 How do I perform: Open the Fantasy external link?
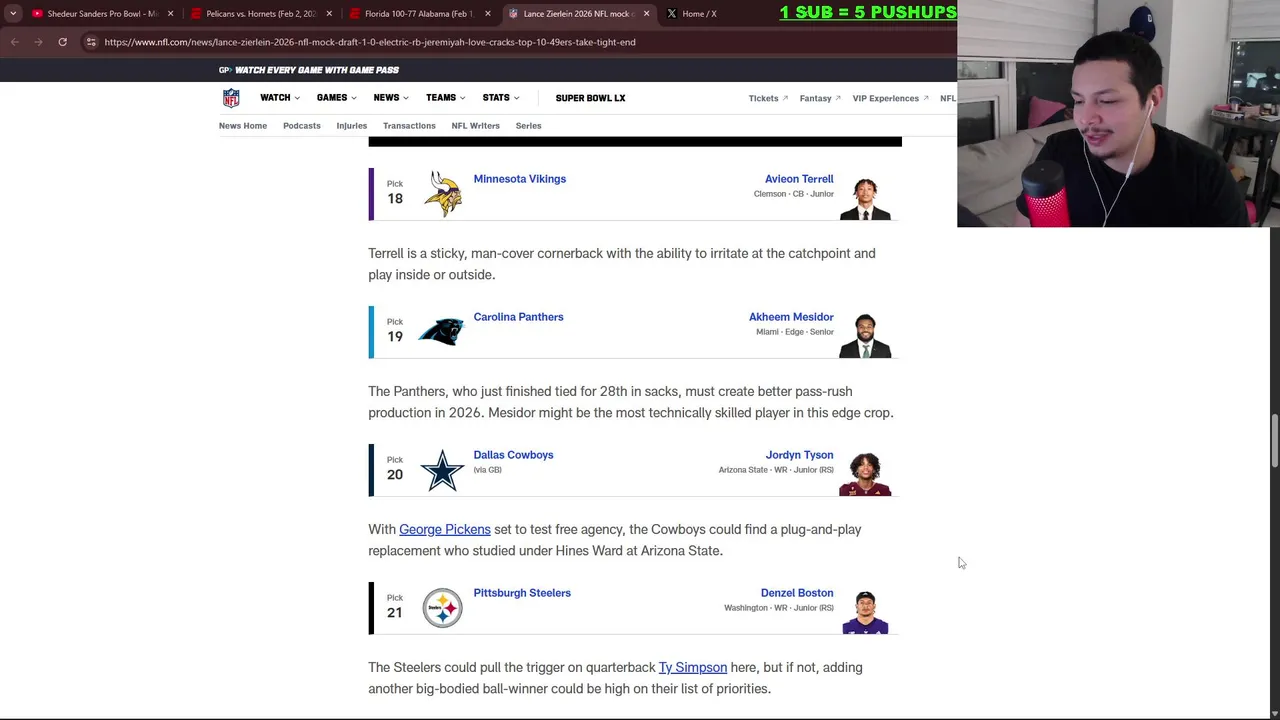pyautogui.click(x=820, y=98)
